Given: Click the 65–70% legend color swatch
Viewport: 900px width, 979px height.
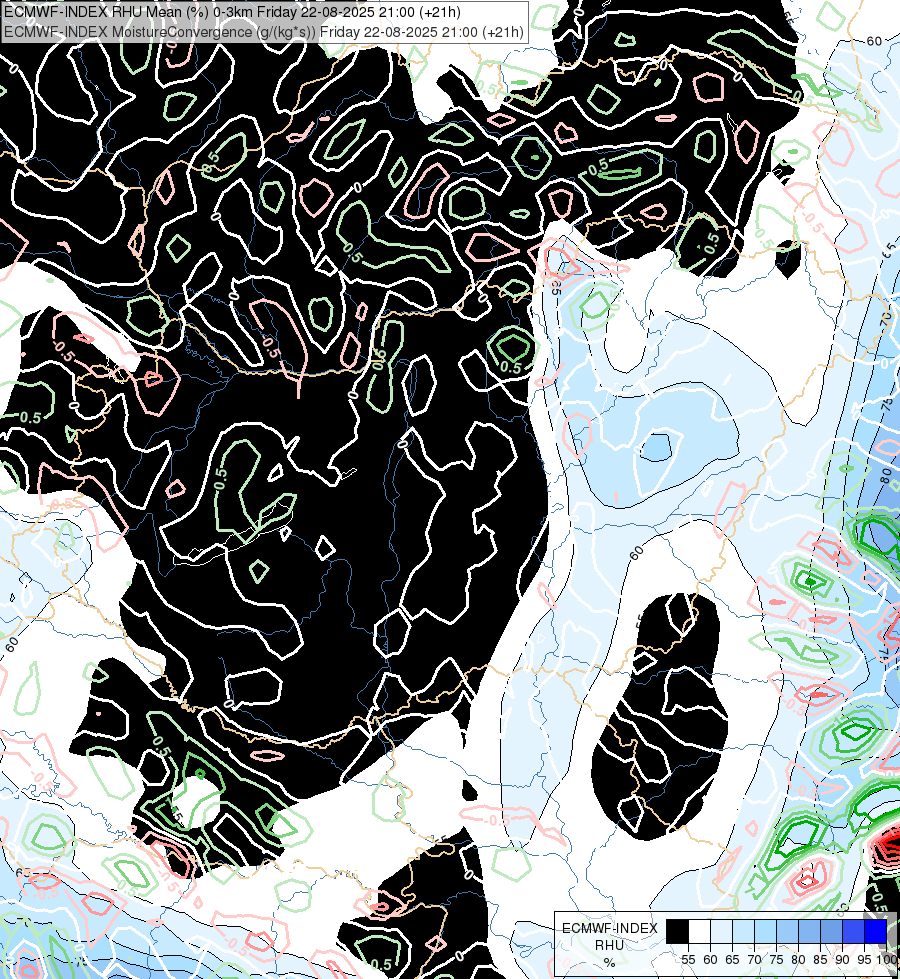Looking at the screenshot, I should (743, 931).
